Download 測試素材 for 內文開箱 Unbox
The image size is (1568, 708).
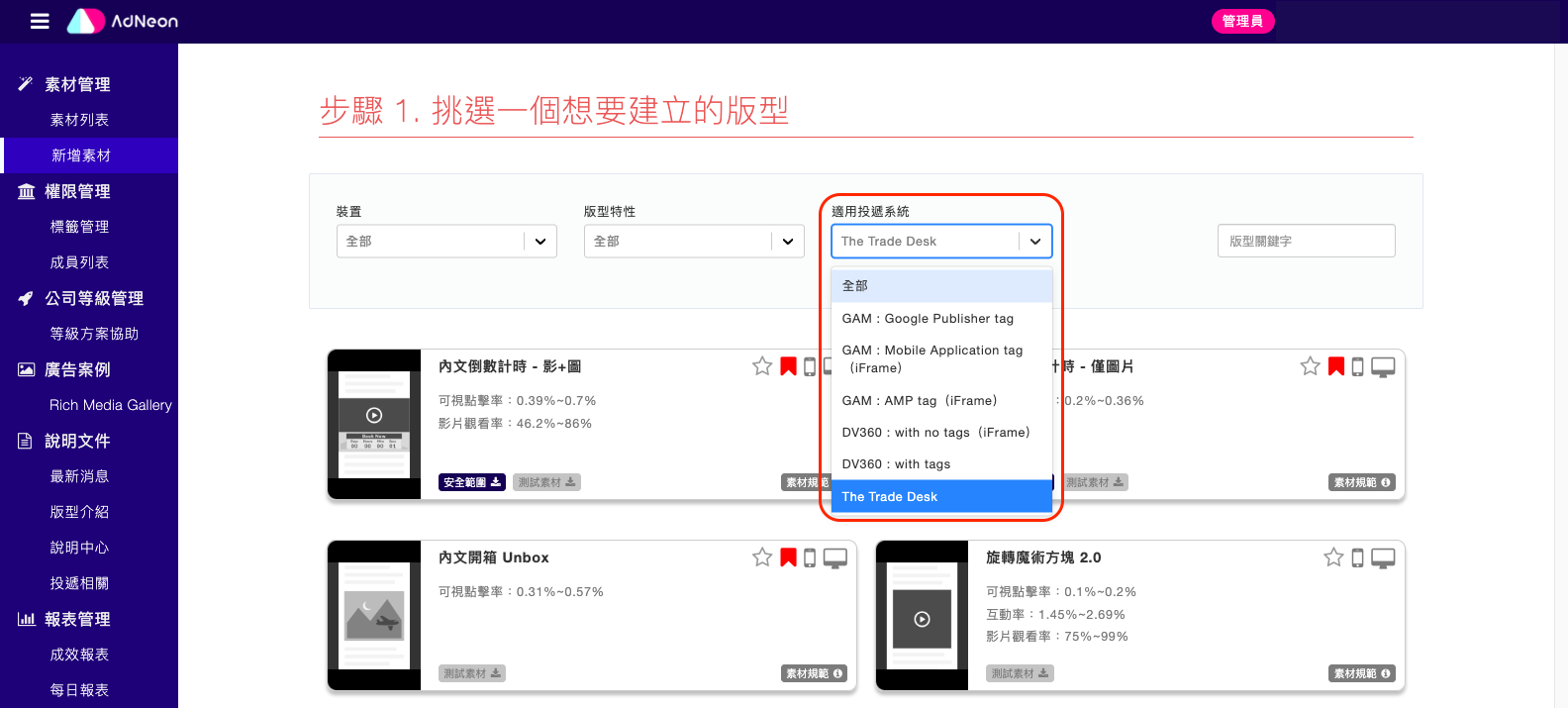471,673
